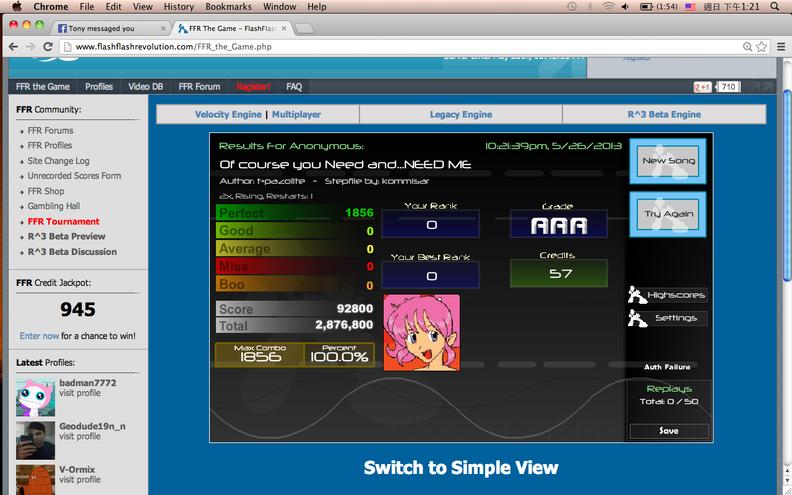Open the Chrome hamburger menu

pyautogui.click(x=781, y=46)
